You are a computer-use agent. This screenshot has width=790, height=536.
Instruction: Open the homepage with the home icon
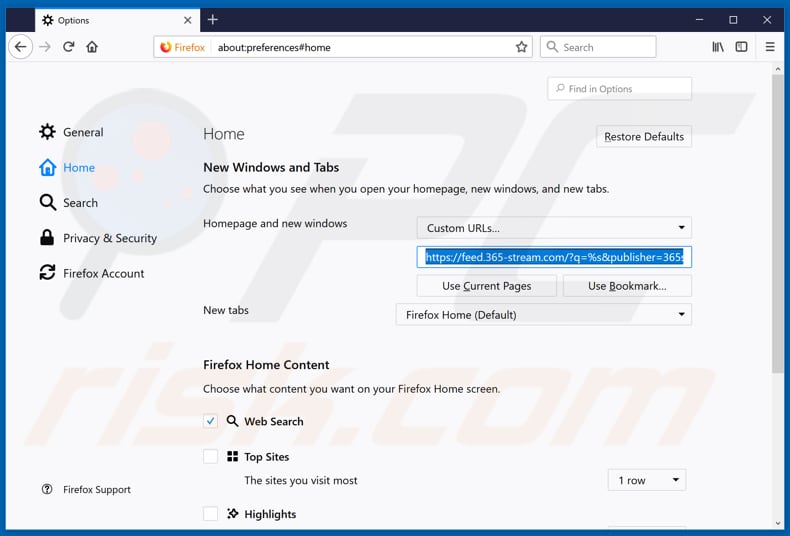pyautogui.click(x=92, y=47)
